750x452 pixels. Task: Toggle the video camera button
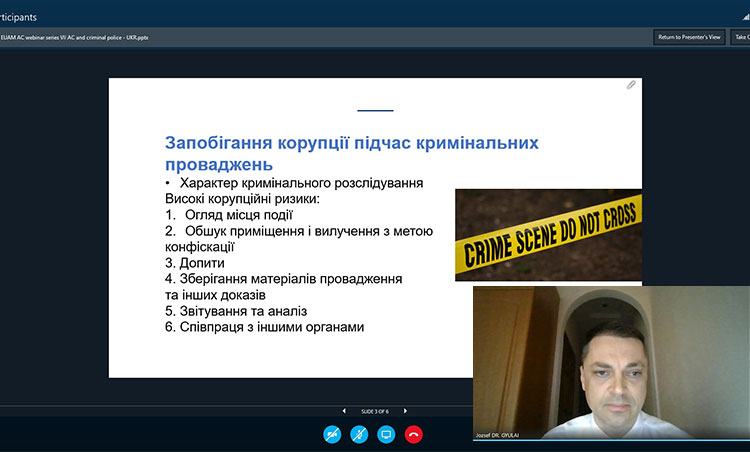[x=332, y=434]
